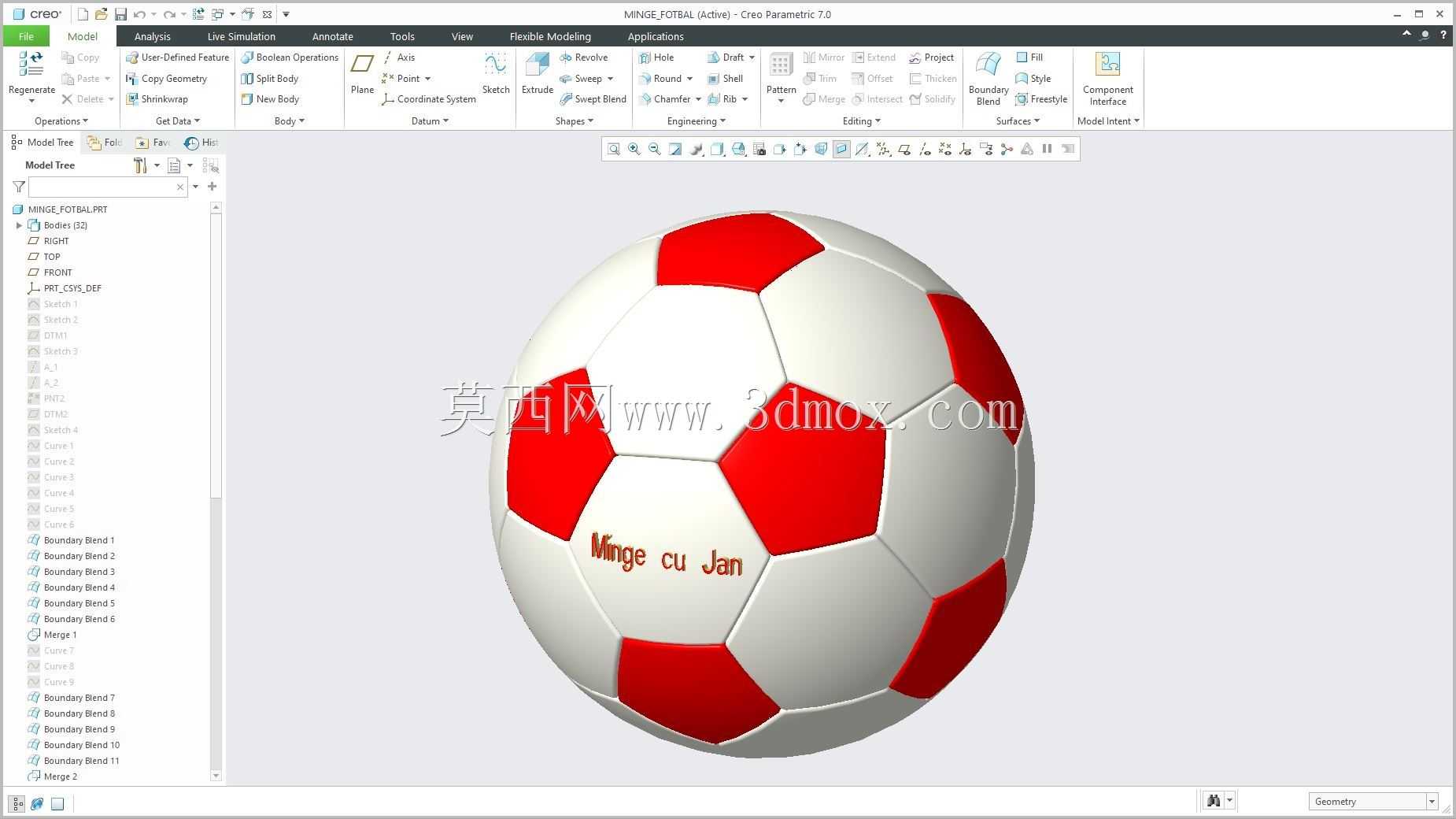Click Refit in graphics toolbar
The width and height of the screenshot is (1456, 819).
point(614,149)
